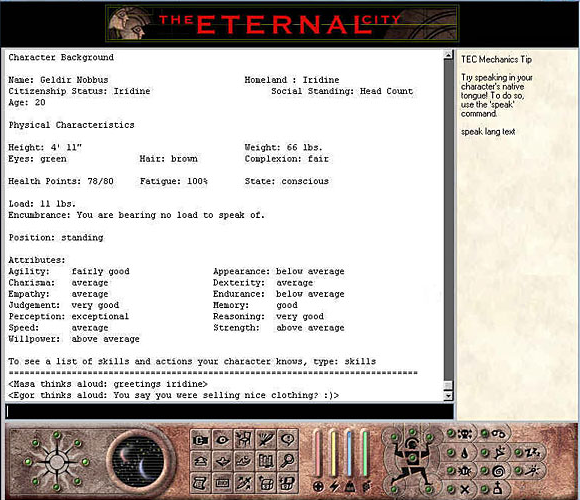The width and height of the screenshot is (580, 500).
Task: Click the camera icon in the action grid
Action: (x=200, y=440)
